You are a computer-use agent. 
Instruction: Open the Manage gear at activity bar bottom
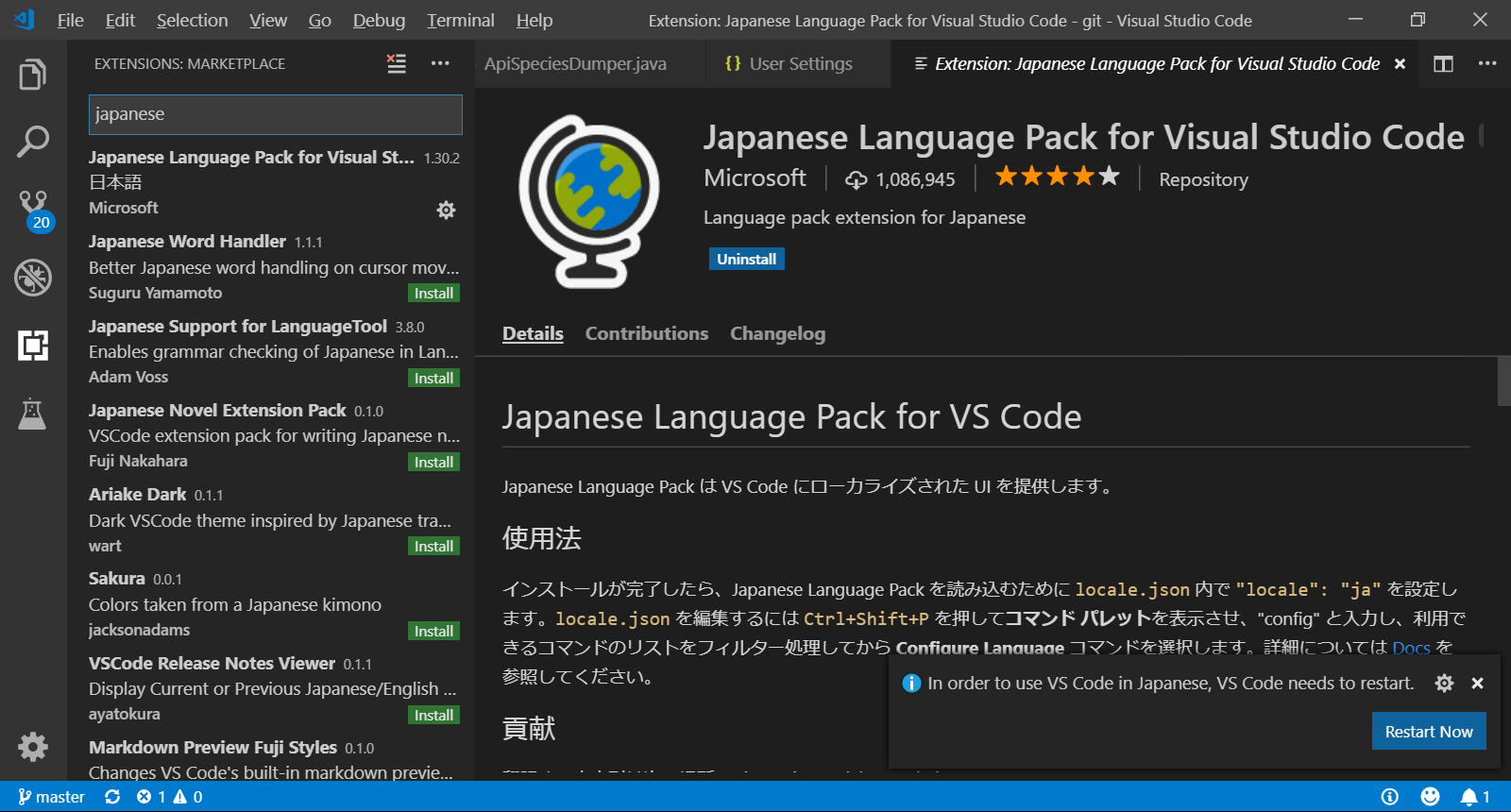[x=33, y=747]
